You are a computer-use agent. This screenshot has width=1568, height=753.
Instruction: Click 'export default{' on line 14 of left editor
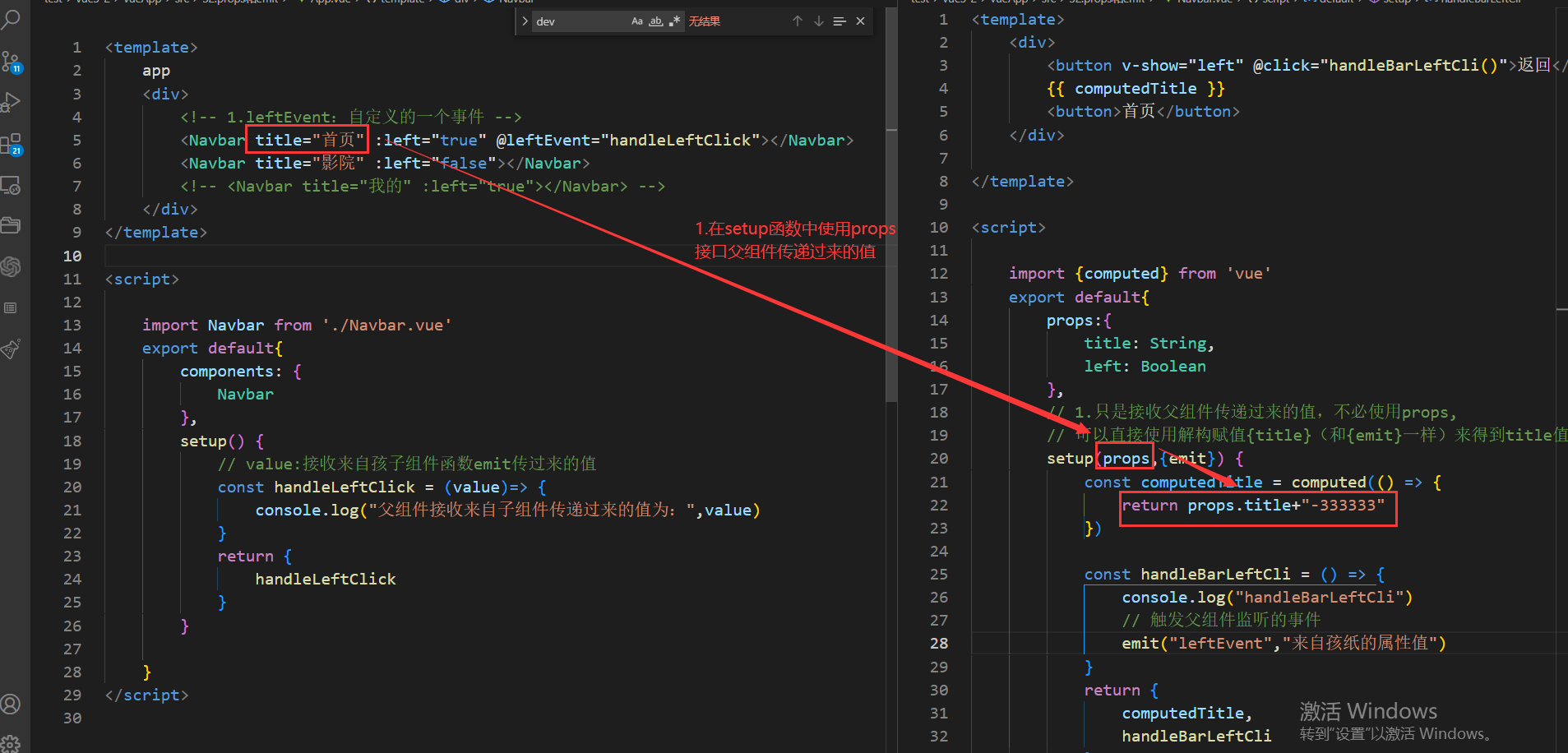pos(212,348)
